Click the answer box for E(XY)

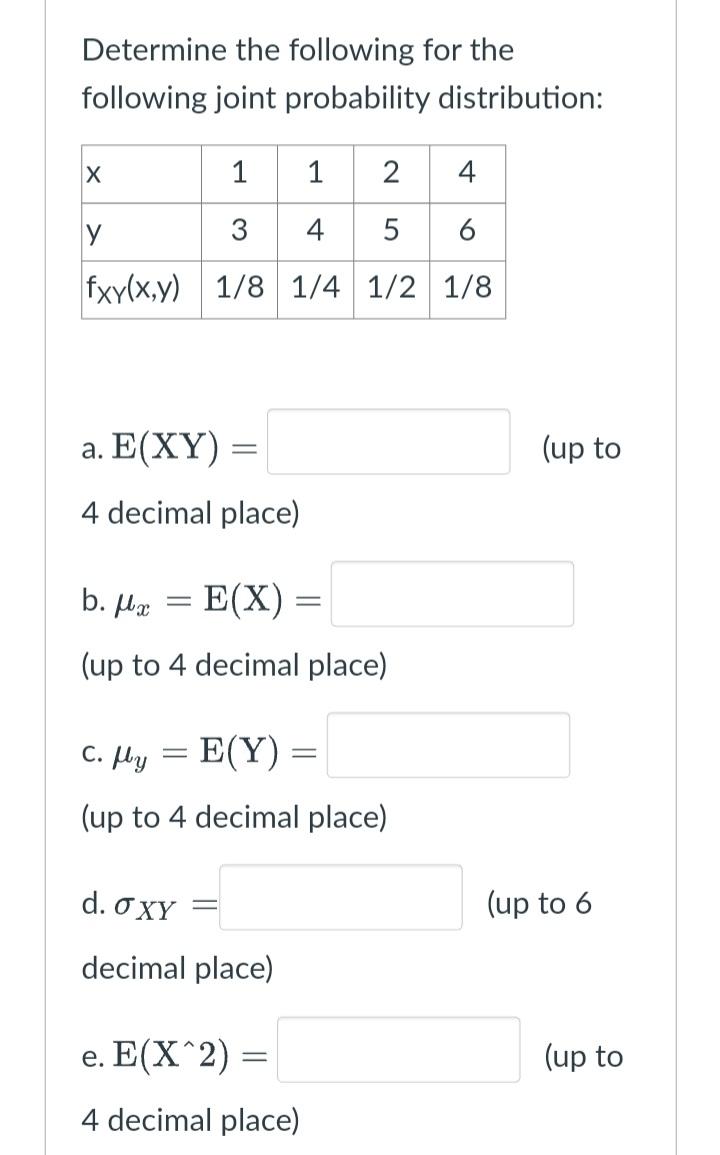click(x=388, y=441)
